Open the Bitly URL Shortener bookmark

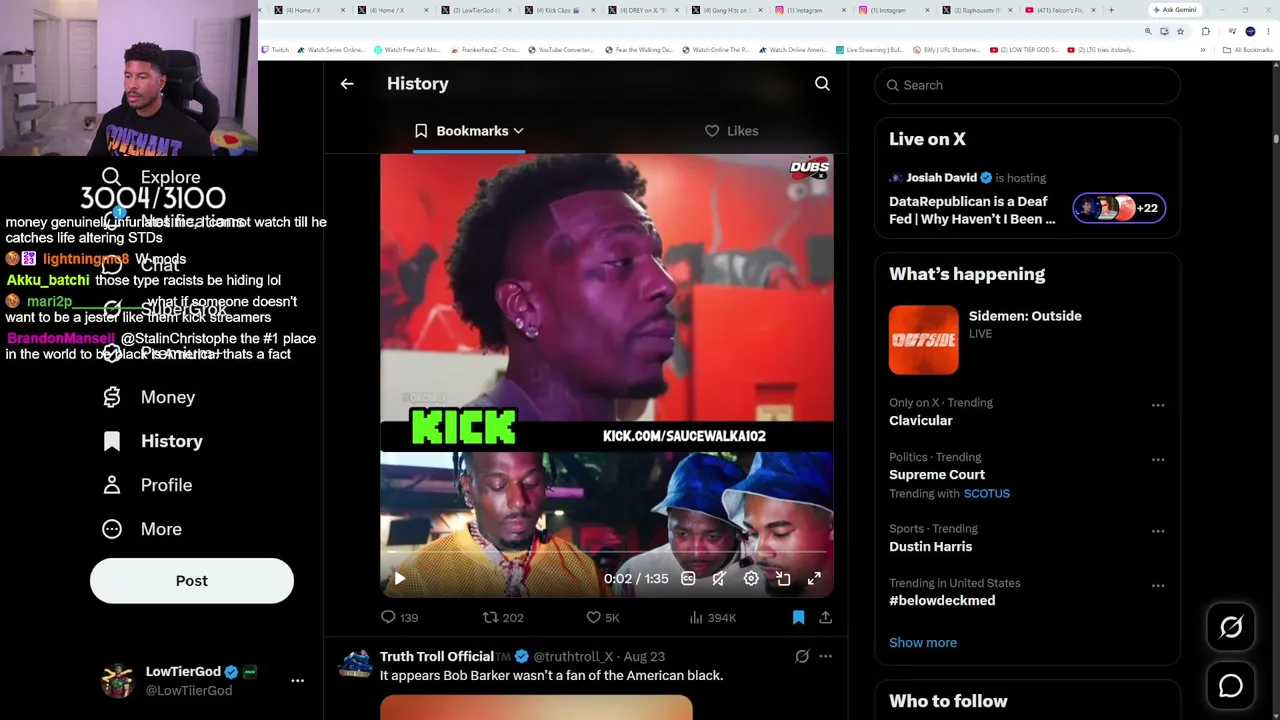tap(945, 50)
